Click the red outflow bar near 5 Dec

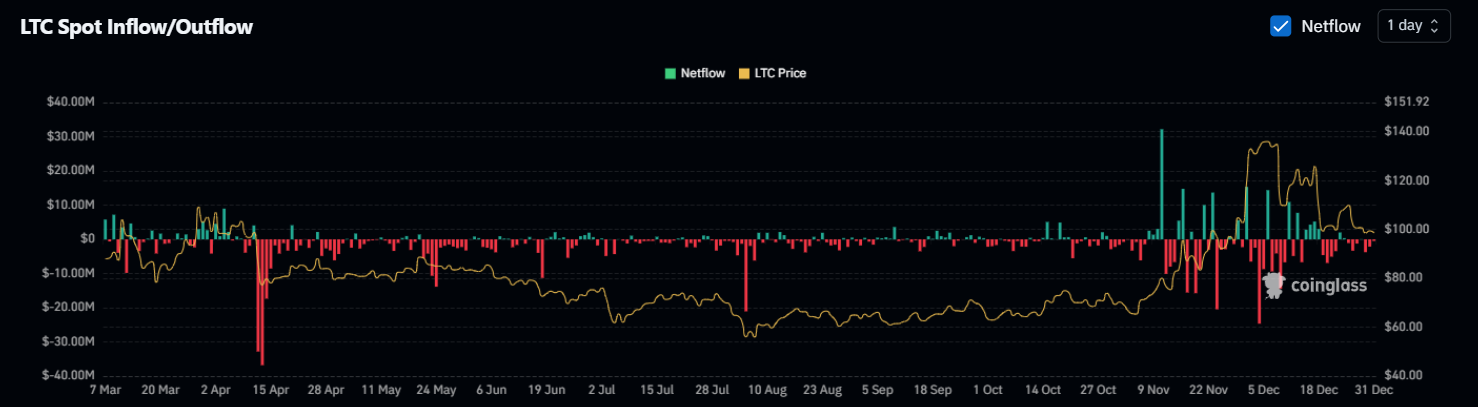pos(1259,281)
